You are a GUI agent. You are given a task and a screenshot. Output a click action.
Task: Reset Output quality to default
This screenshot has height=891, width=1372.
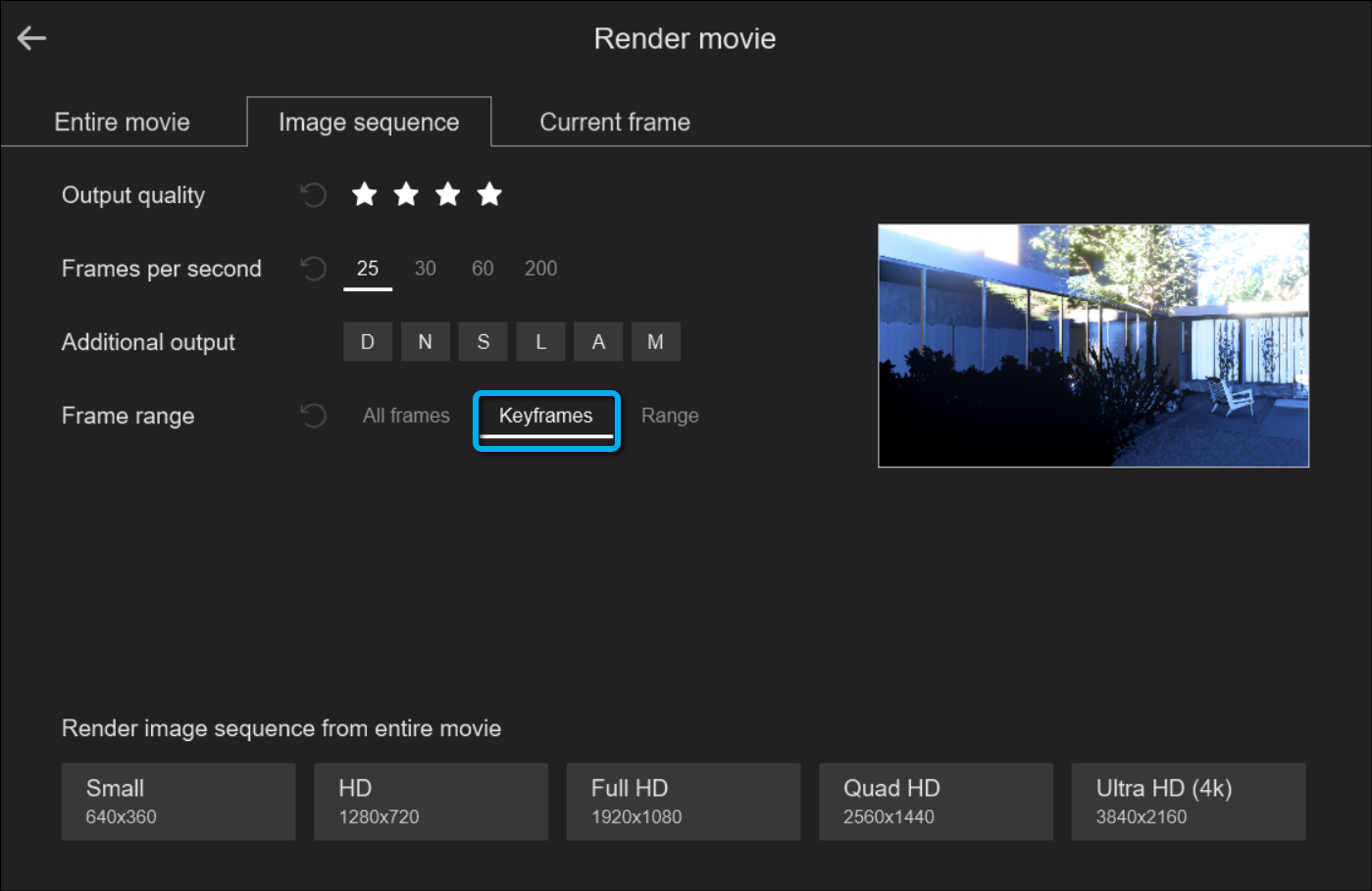click(313, 195)
